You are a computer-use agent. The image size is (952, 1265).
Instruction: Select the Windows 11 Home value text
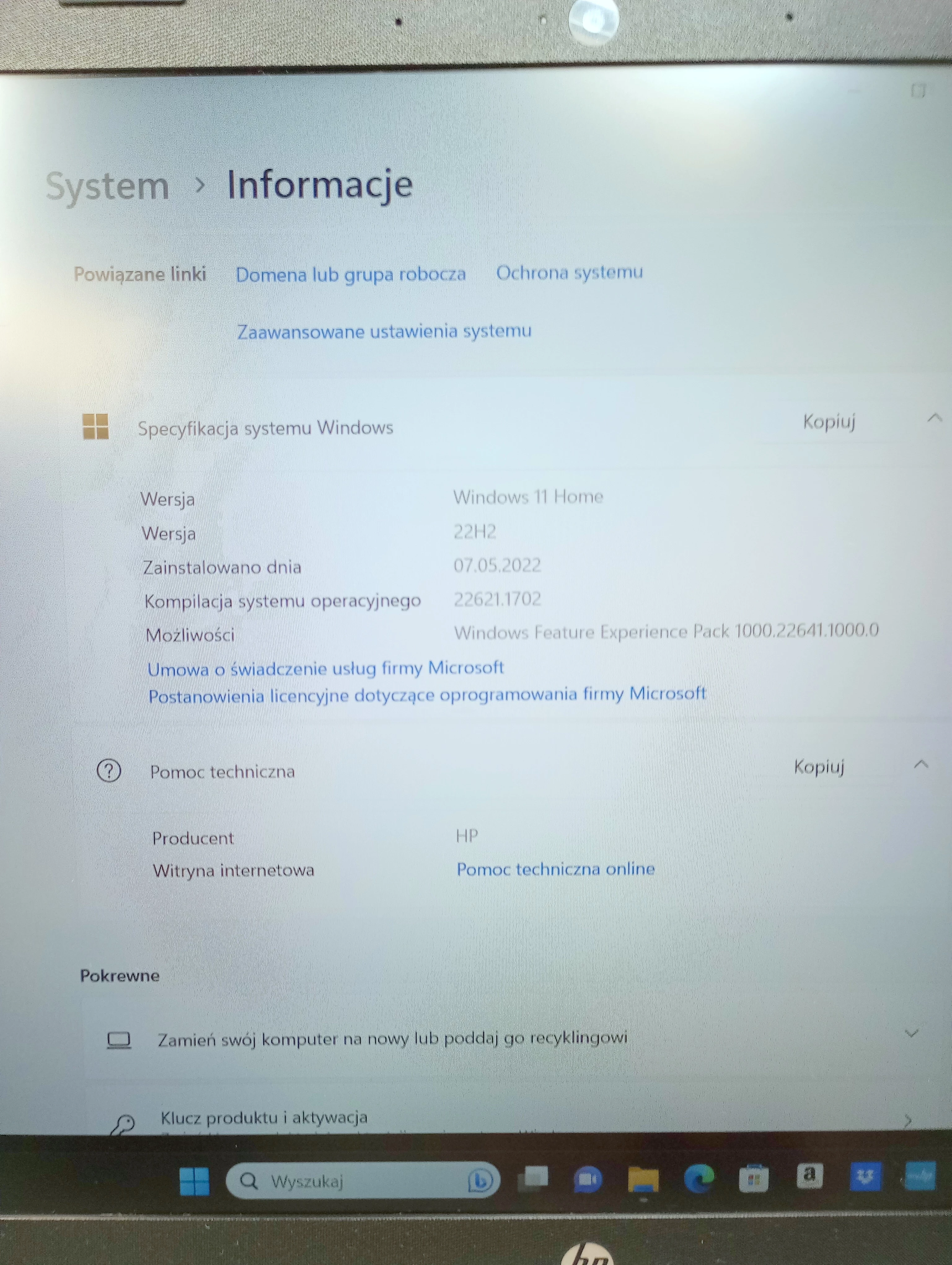[x=528, y=496]
